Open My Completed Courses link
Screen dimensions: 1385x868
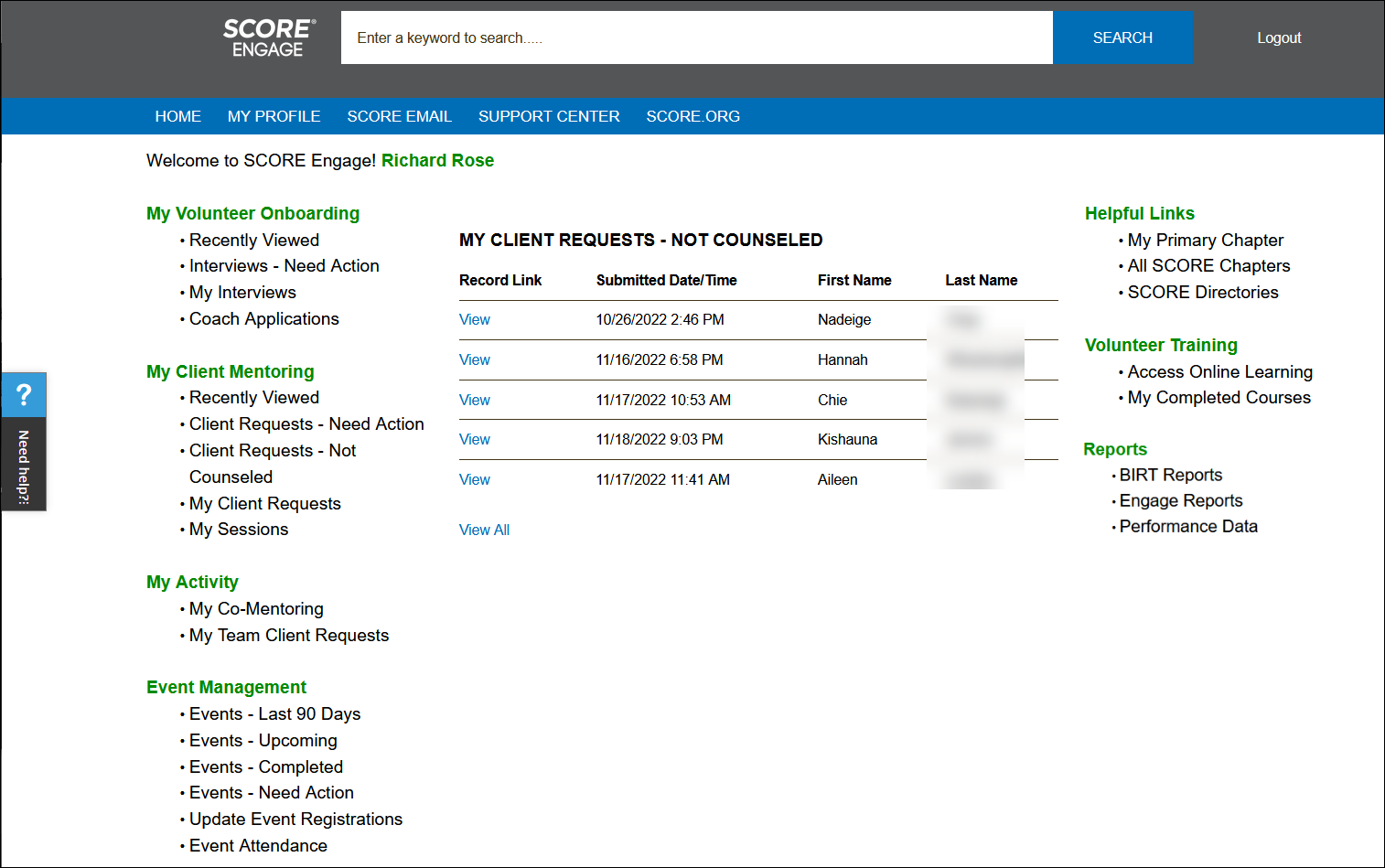coord(1219,397)
